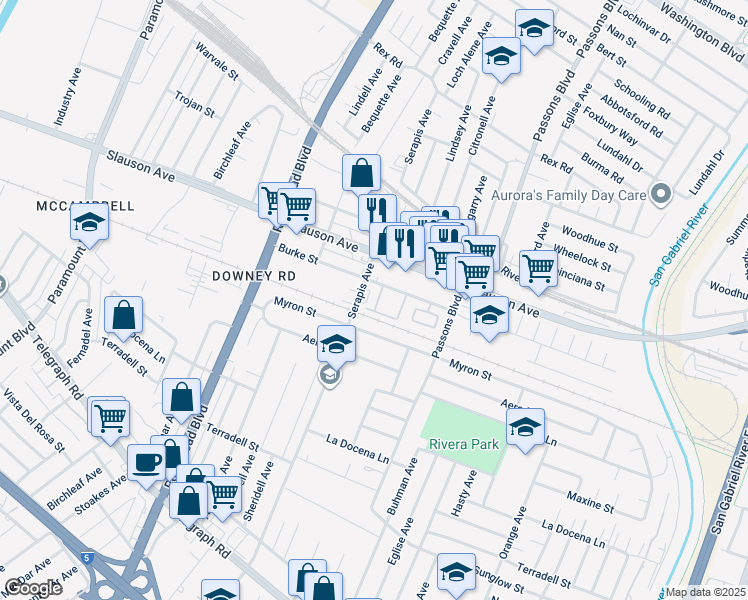Click the restaurant marker above Slauson Ave label
The width and height of the screenshot is (748, 600).
377,212
